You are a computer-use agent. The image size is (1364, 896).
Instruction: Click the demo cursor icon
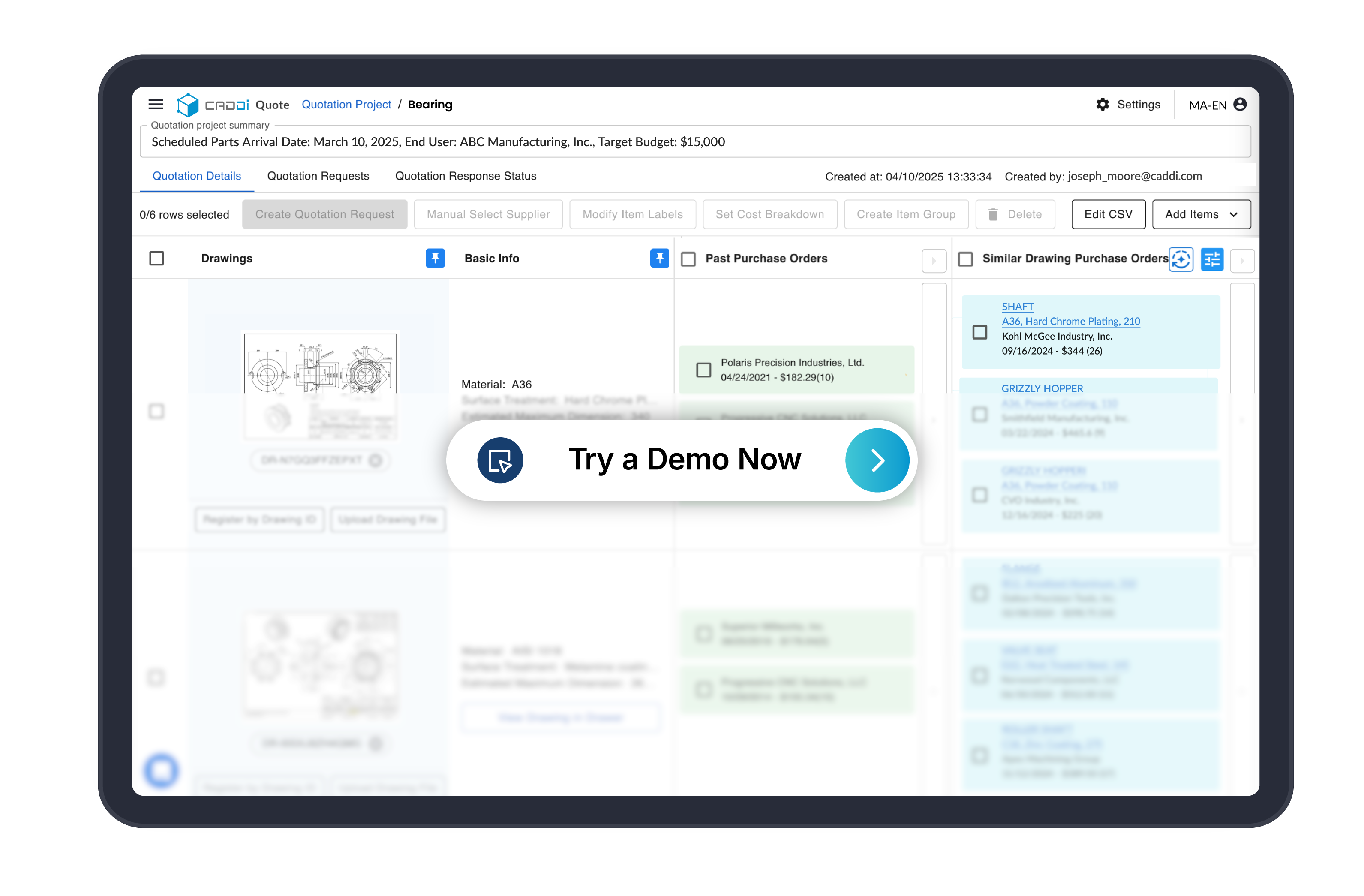500,460
